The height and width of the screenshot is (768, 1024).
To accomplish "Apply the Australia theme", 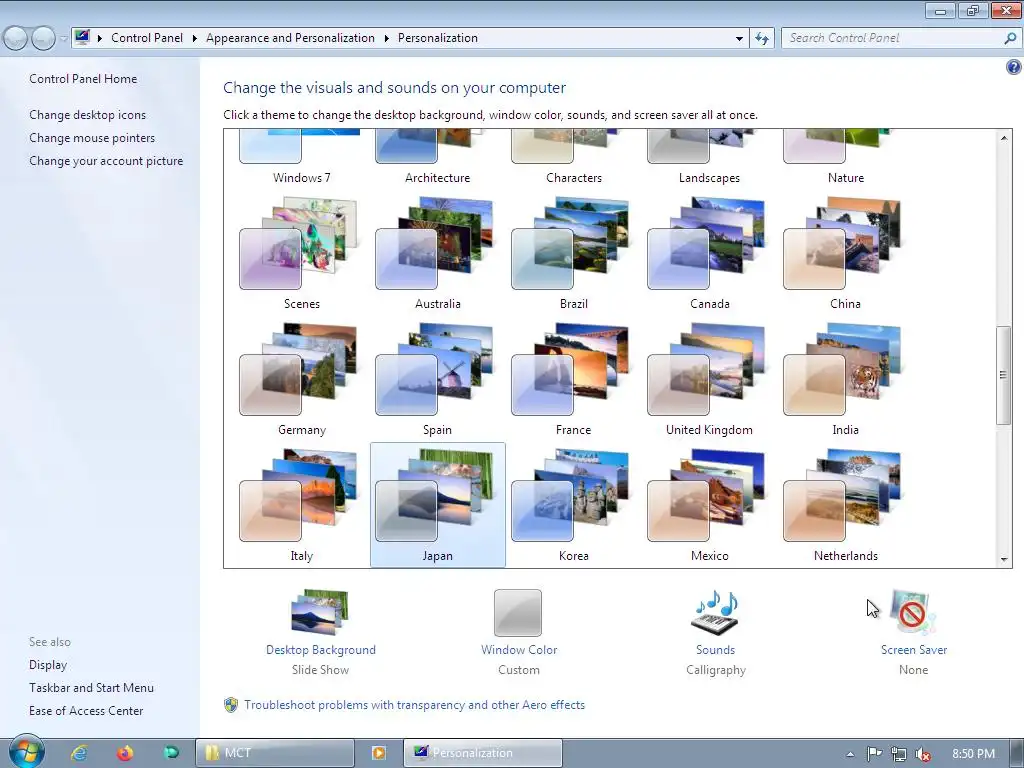I will (438, 255).
